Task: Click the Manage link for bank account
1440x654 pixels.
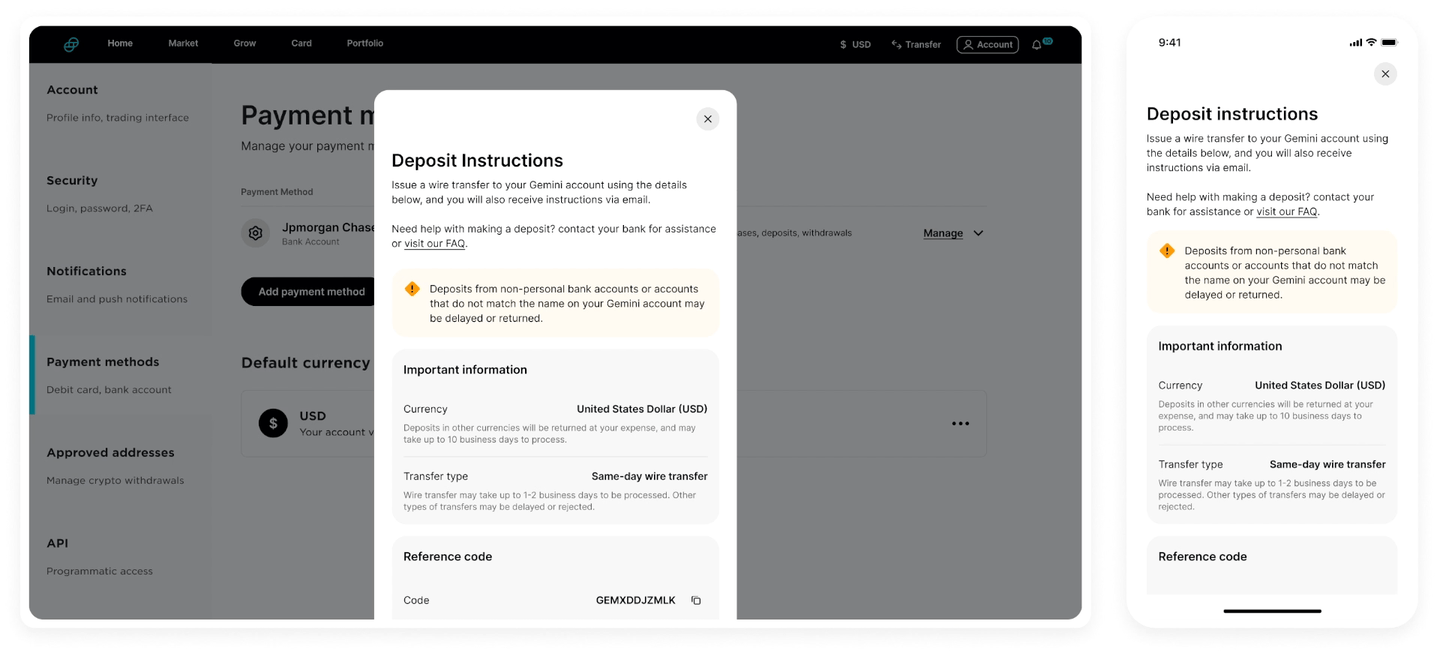Action: tap(943, 233)
